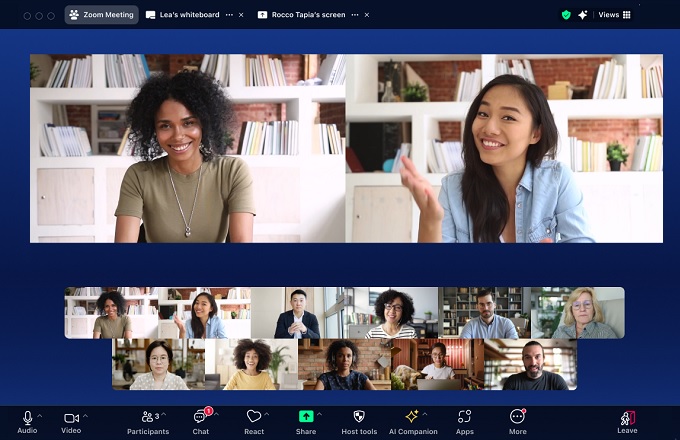Select thumbnail of woman in polka-dot blouse

tap(159, 364)
